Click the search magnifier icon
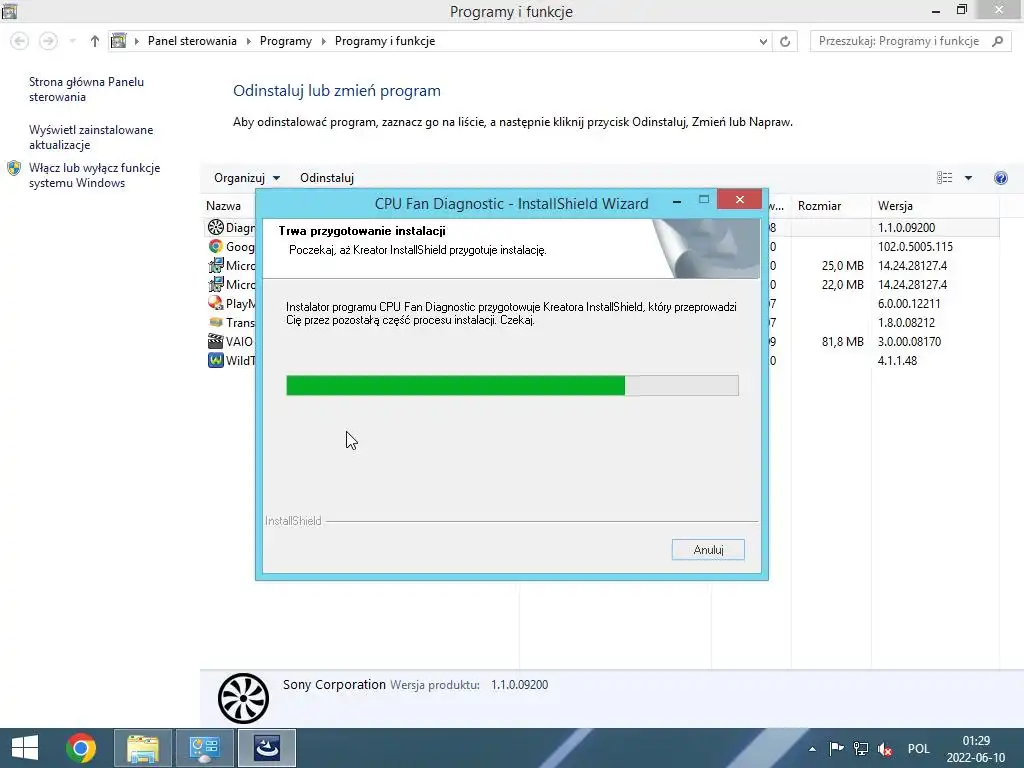This screenshot has height=768, width=1024. tap(997, 41)
